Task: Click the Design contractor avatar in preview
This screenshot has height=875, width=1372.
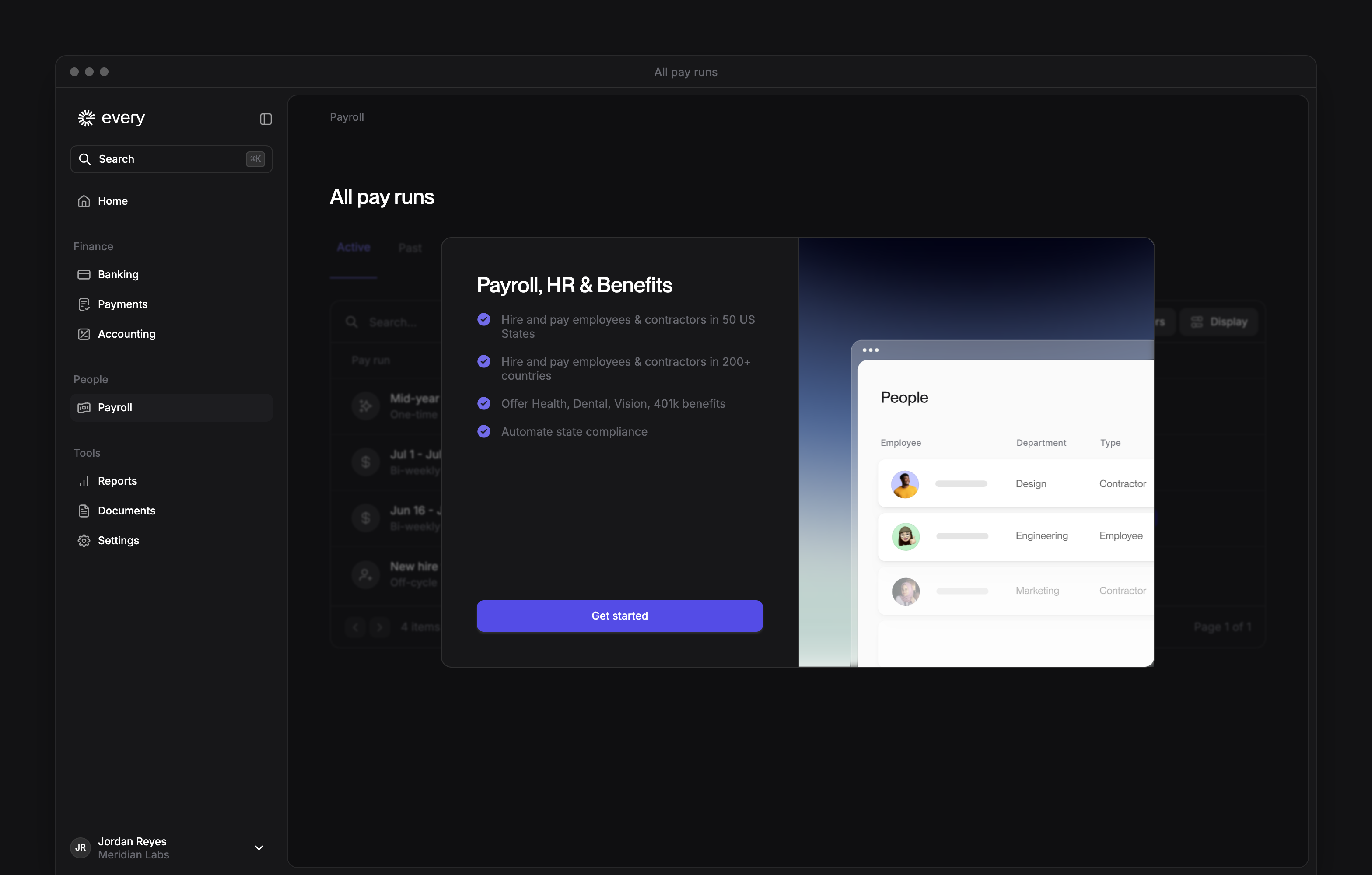Action: (x=905, y=484)
